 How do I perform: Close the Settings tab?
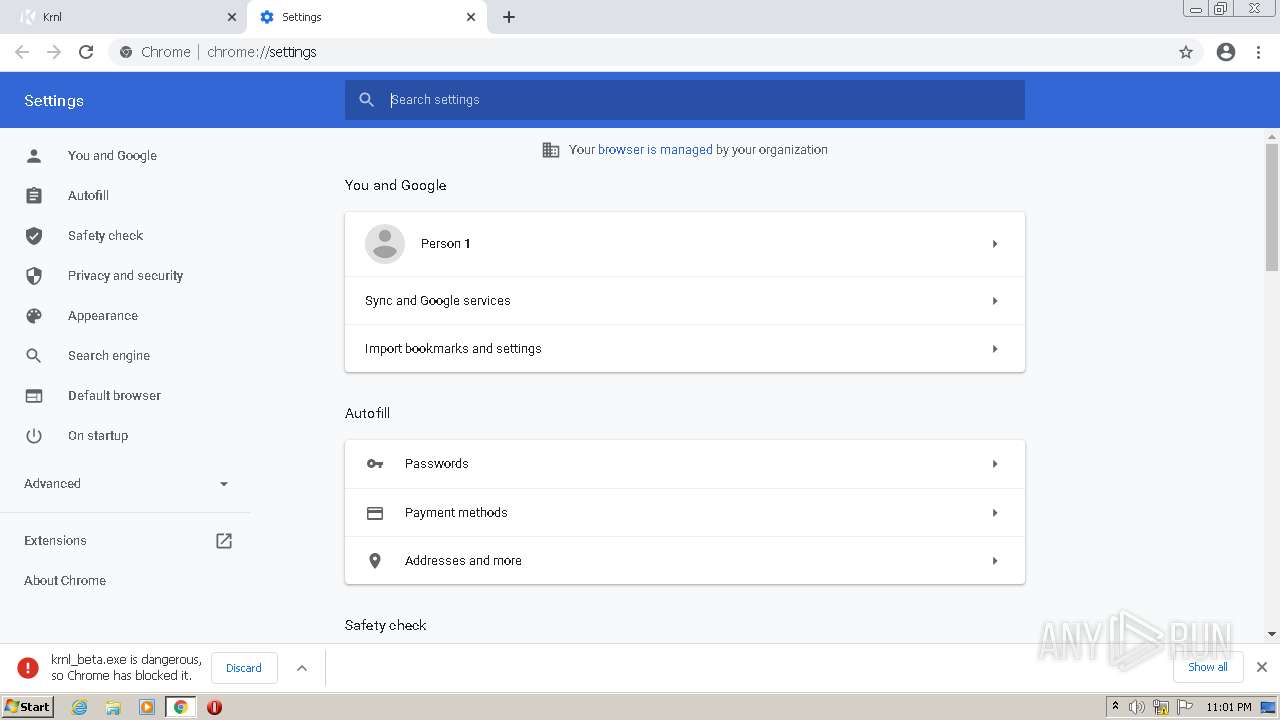tap(471, 17)
